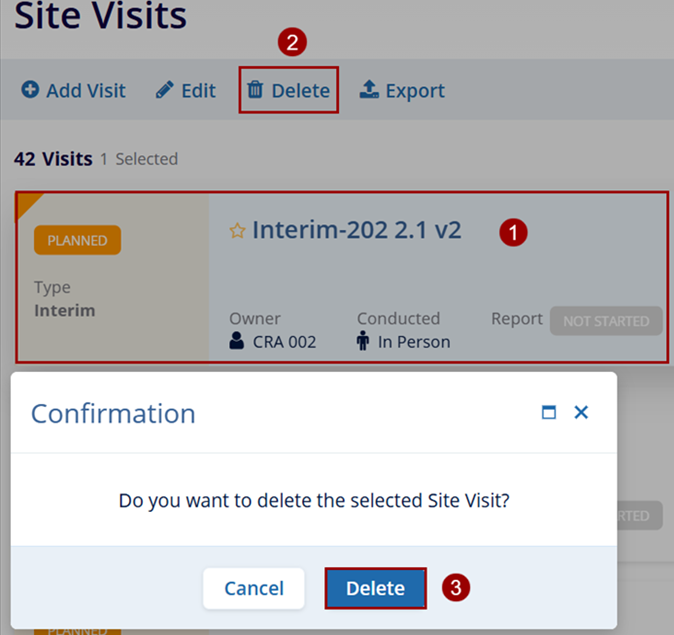The image size is (674, 635).
Task: Click the orange PLANNED status badge
Action: pos(77,240)
